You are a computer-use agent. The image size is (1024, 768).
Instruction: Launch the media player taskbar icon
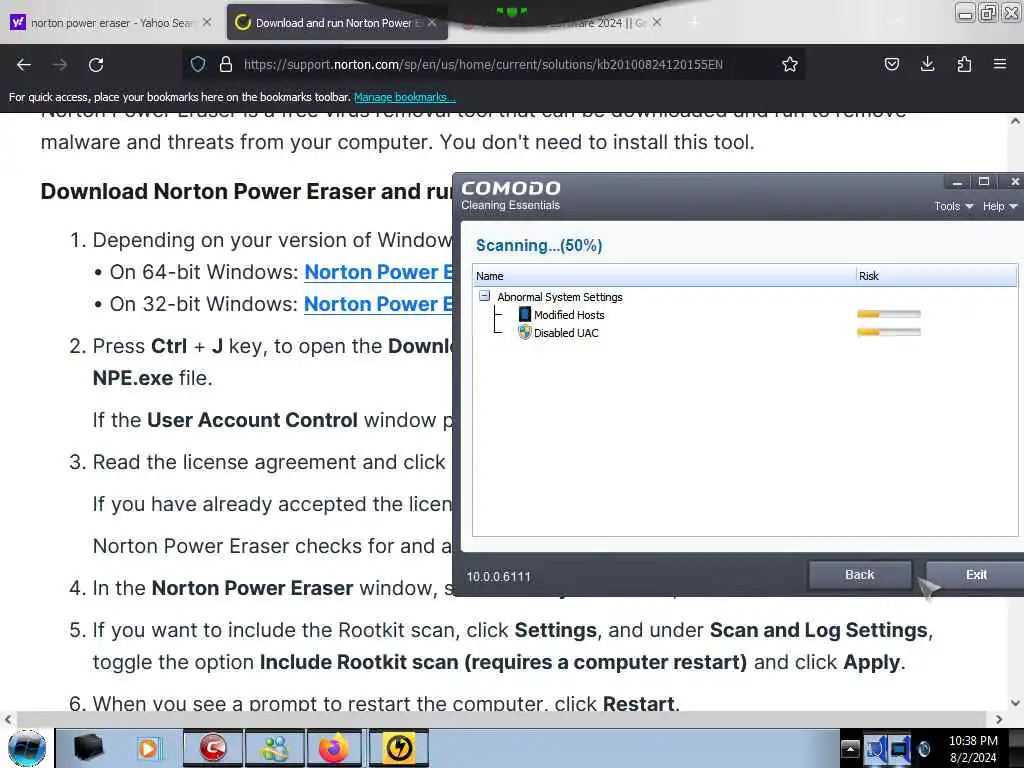tap(148, 748)
